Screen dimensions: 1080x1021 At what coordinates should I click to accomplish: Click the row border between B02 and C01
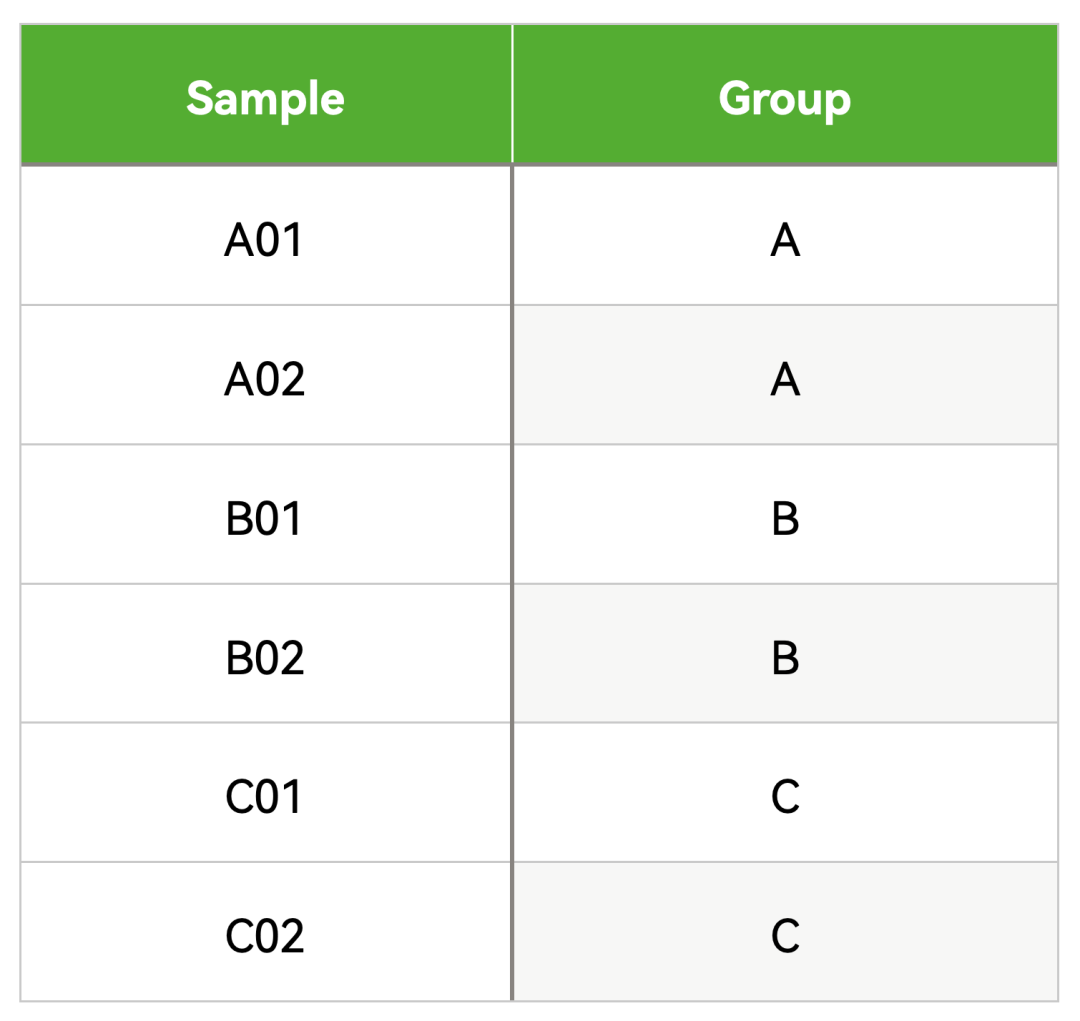click(539, 723)
